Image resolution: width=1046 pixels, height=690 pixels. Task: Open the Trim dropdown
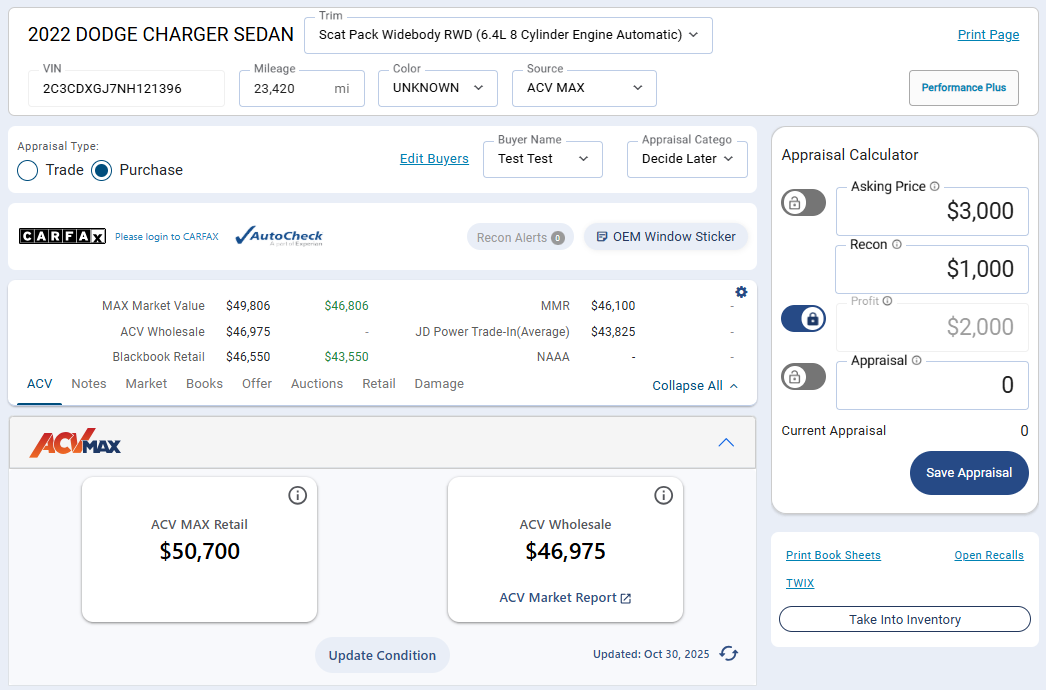click(508, 35)
